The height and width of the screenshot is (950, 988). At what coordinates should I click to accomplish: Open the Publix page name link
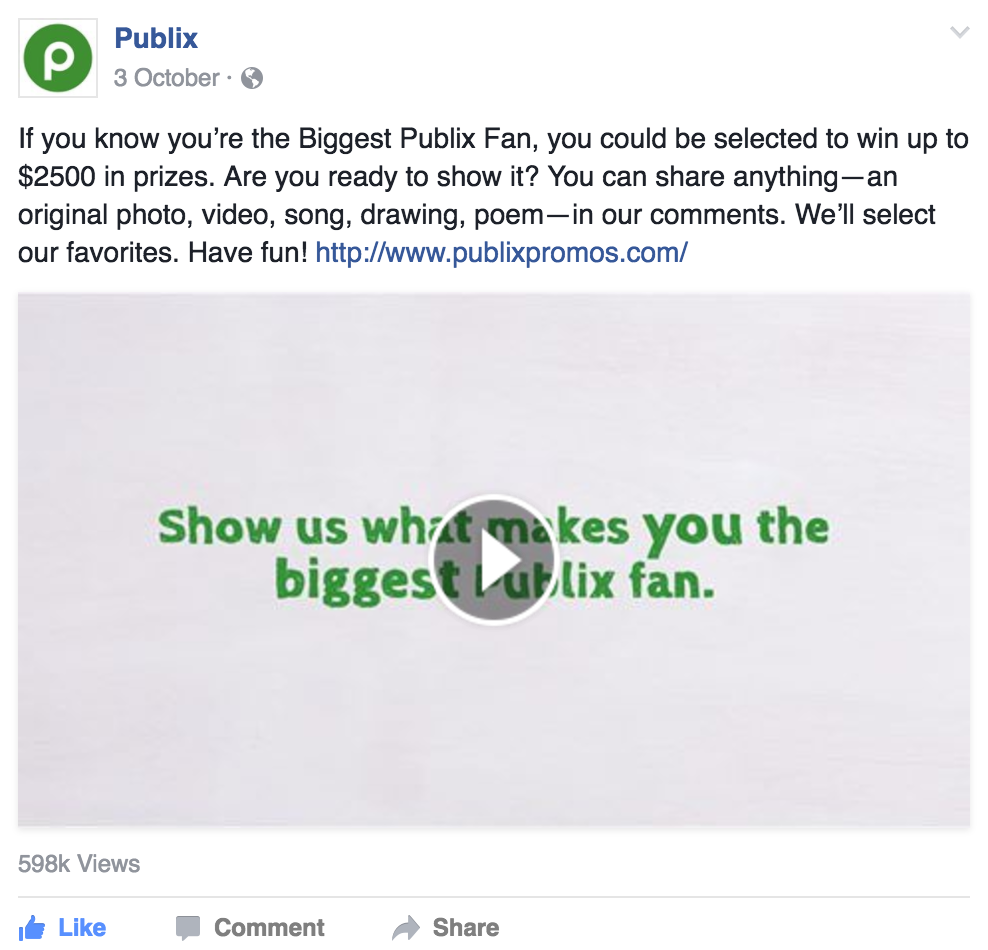[156, 38]
